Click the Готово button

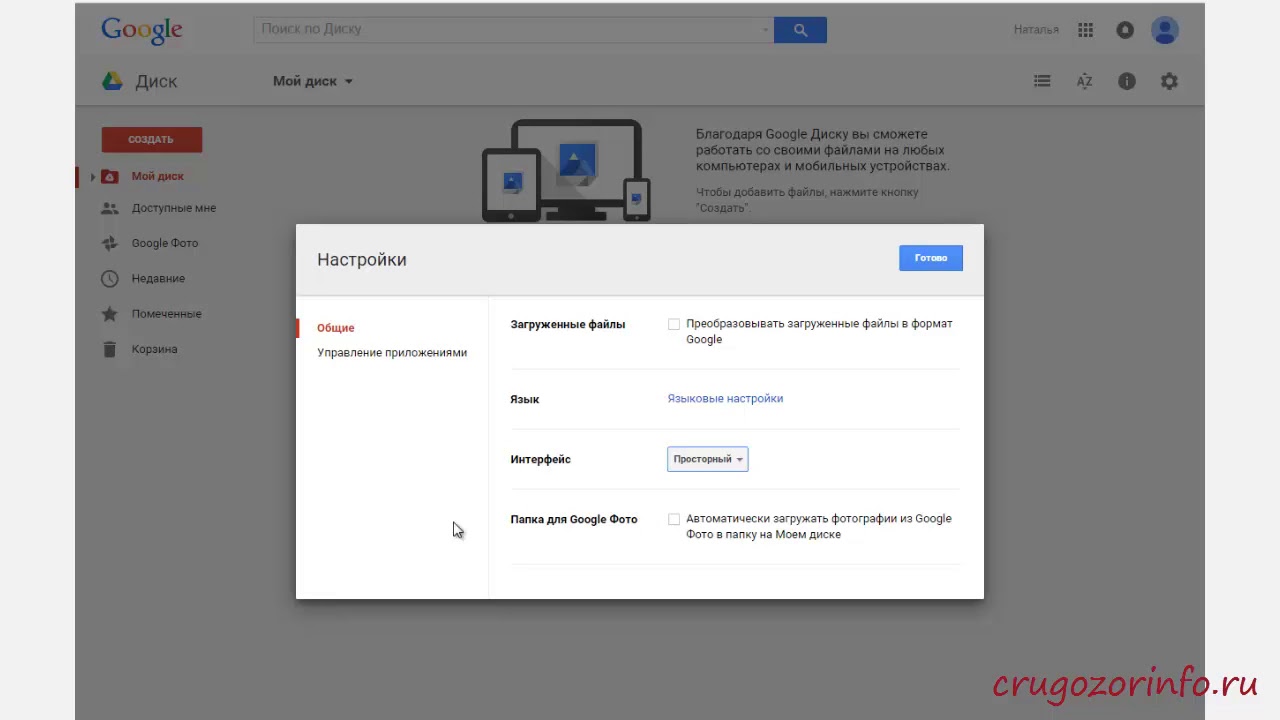(931, 258)
